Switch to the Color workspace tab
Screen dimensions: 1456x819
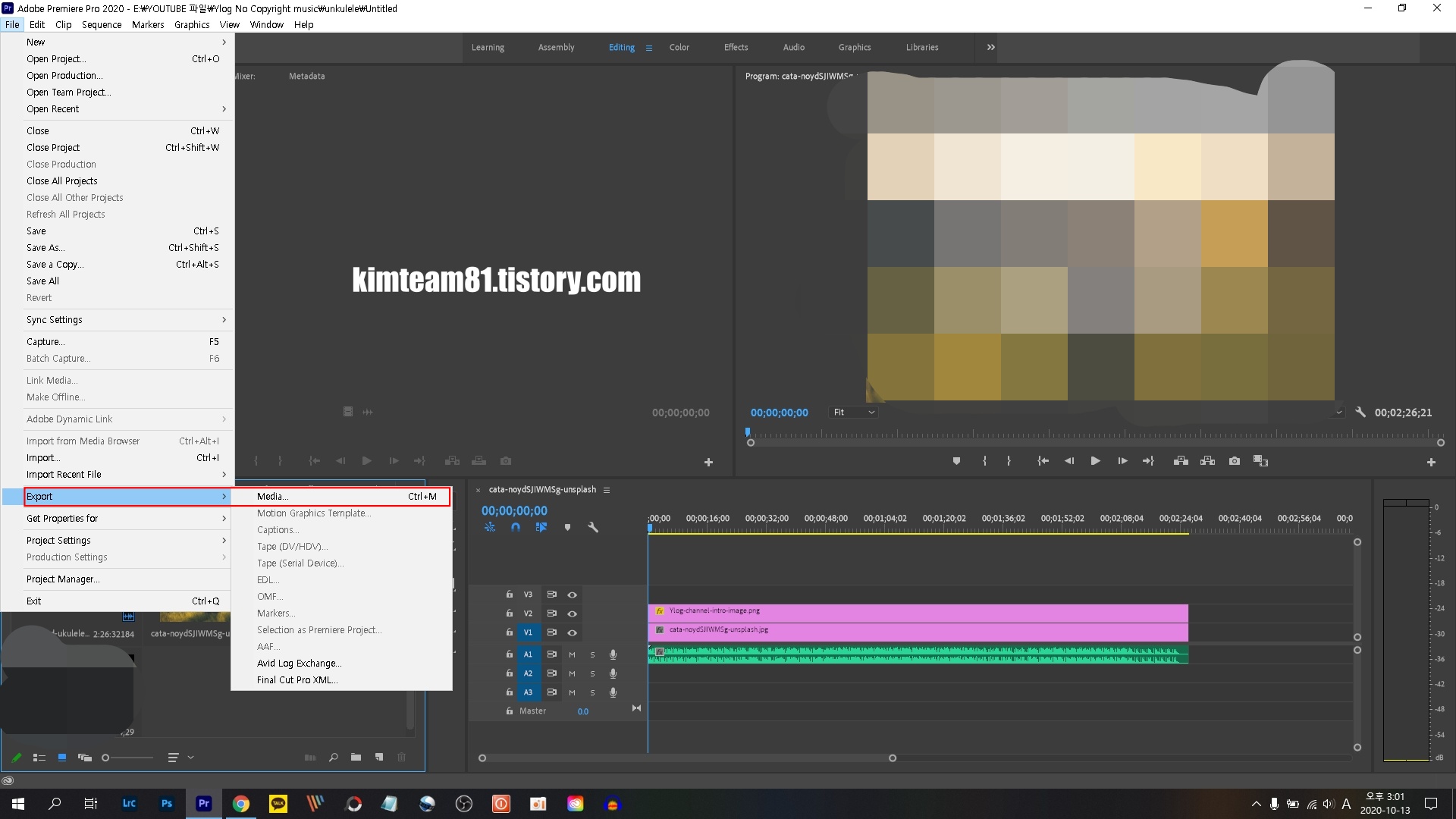pos(679,47)
